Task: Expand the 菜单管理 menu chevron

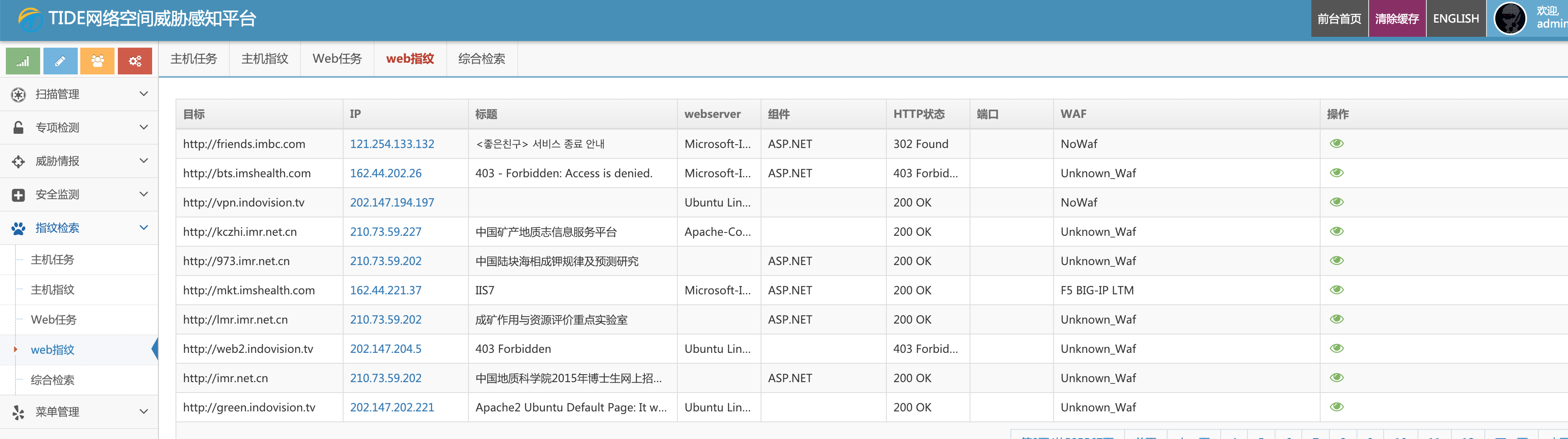Action: (x=144, y=411)
